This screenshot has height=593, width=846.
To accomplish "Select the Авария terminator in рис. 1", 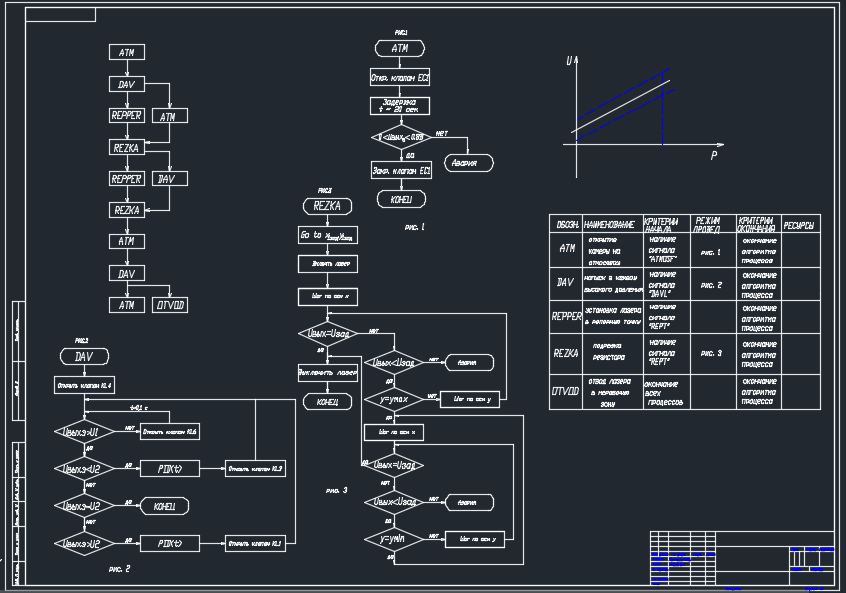I will (468, 163).
